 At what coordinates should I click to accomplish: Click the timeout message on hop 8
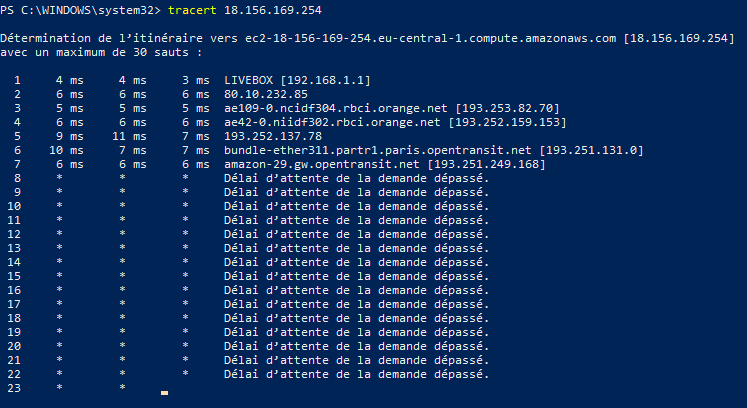click(355, 178)
